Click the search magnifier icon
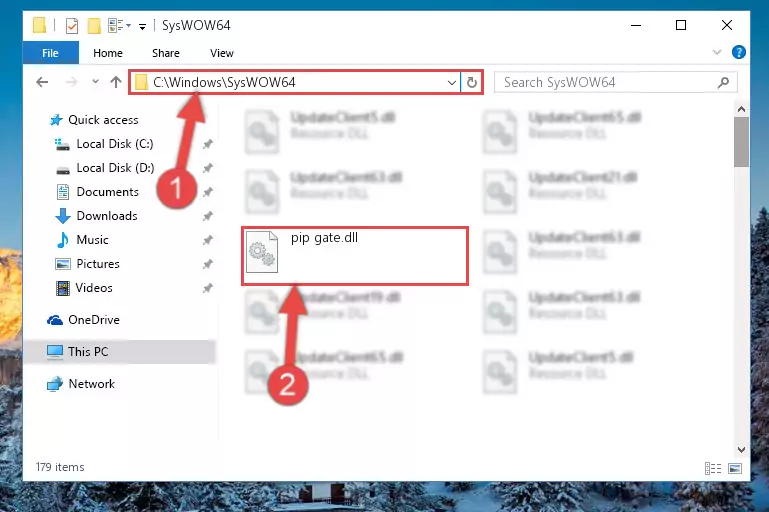The image size is (769, 512). pyautogui.click(x=723, y=82)
